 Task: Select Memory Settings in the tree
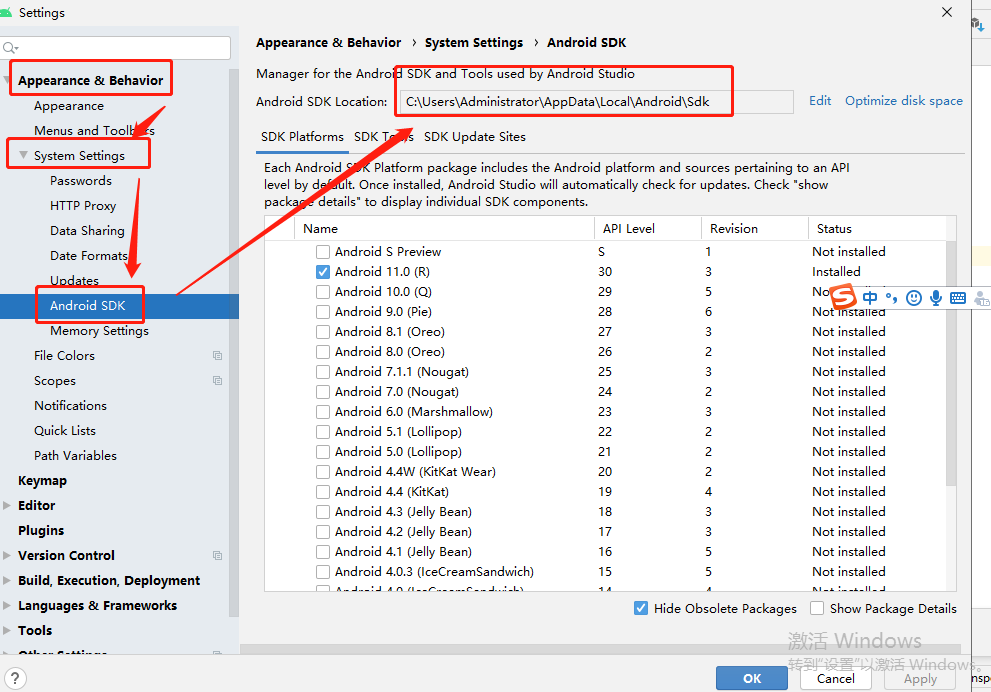pyautogui.click(x=99, y=331)
